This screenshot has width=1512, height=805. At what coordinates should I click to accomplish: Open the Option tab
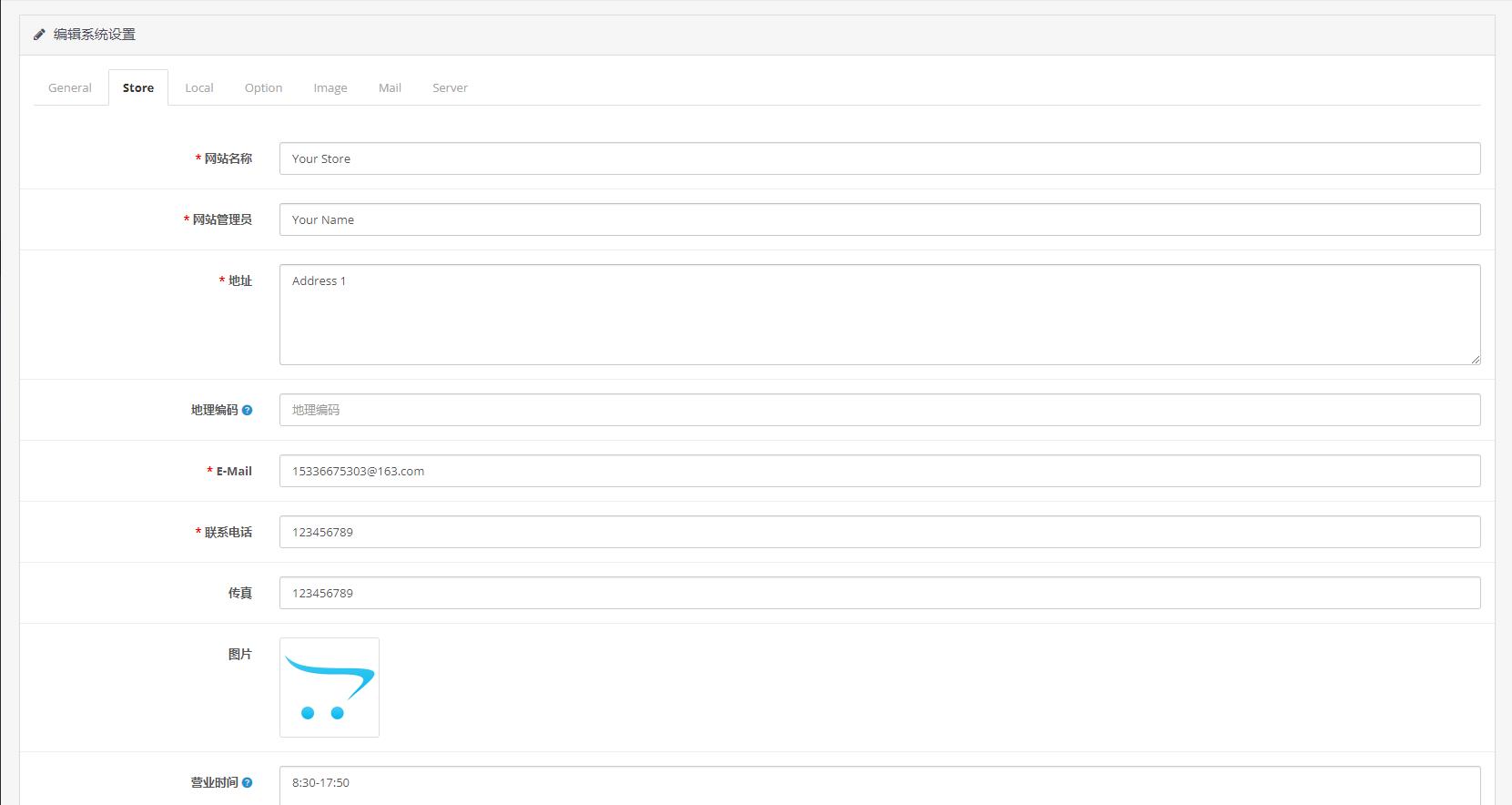[263, 87]
